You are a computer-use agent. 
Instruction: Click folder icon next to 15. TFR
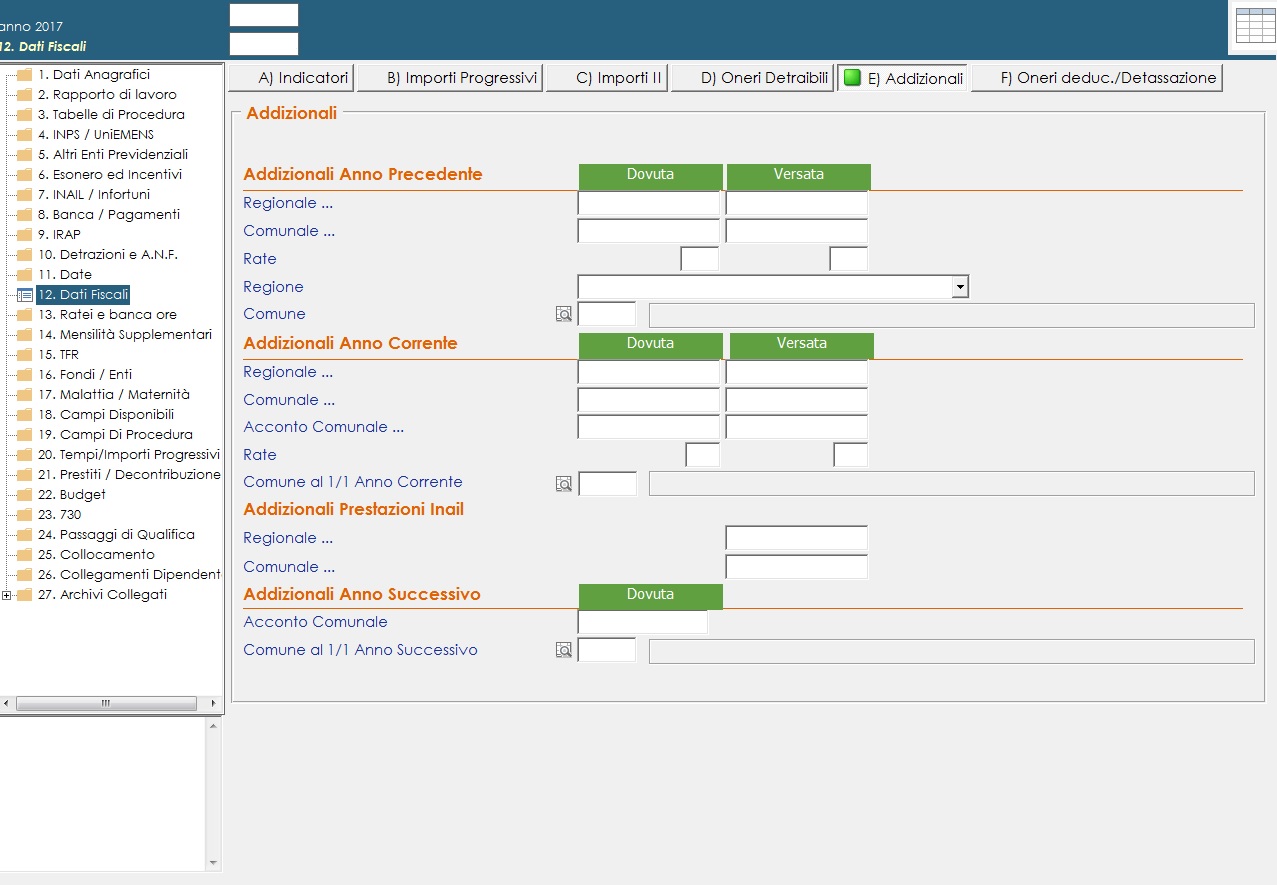[25, 355]
